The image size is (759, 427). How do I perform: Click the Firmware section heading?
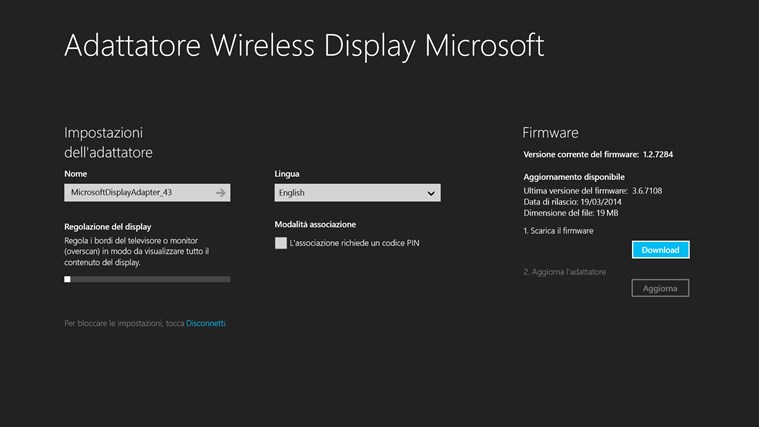click(550, 133)
